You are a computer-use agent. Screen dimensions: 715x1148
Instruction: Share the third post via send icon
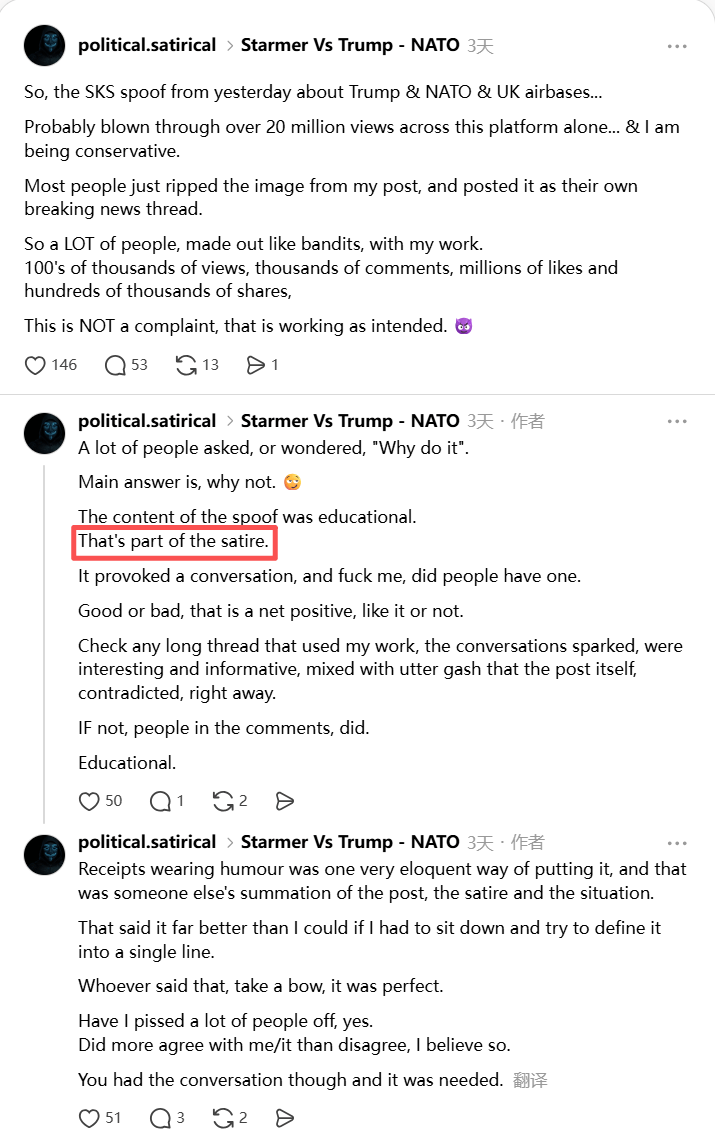coord(285,1117)
